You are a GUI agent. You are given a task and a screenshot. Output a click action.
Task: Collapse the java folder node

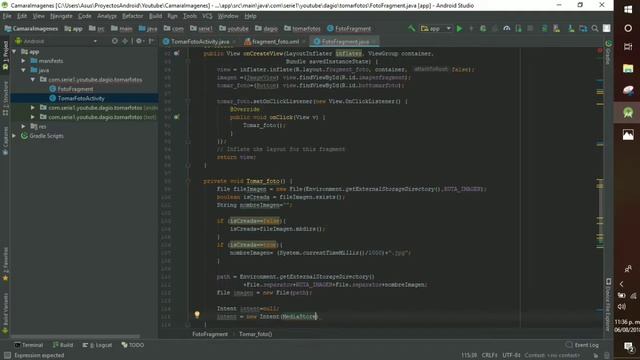24,70
